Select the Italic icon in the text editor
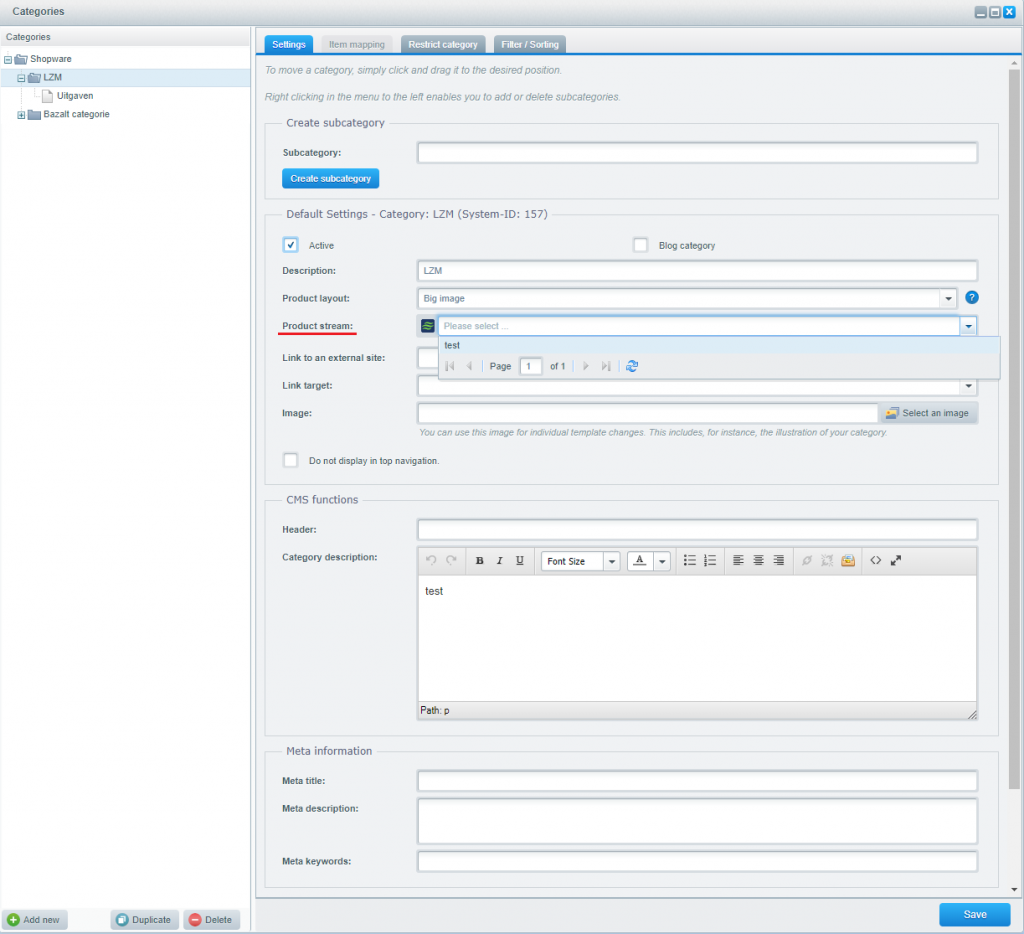Image resolution: width=1024 pixels, height=934 pixels. [499, 560]
